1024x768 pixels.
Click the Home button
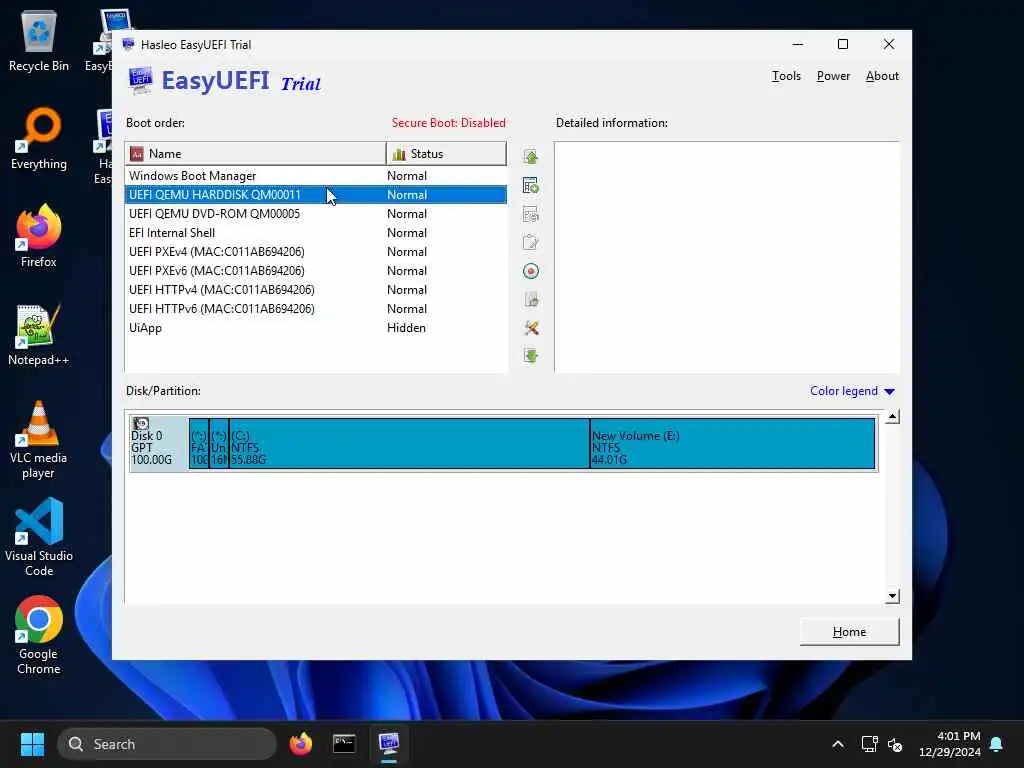(x=849, y=632)
